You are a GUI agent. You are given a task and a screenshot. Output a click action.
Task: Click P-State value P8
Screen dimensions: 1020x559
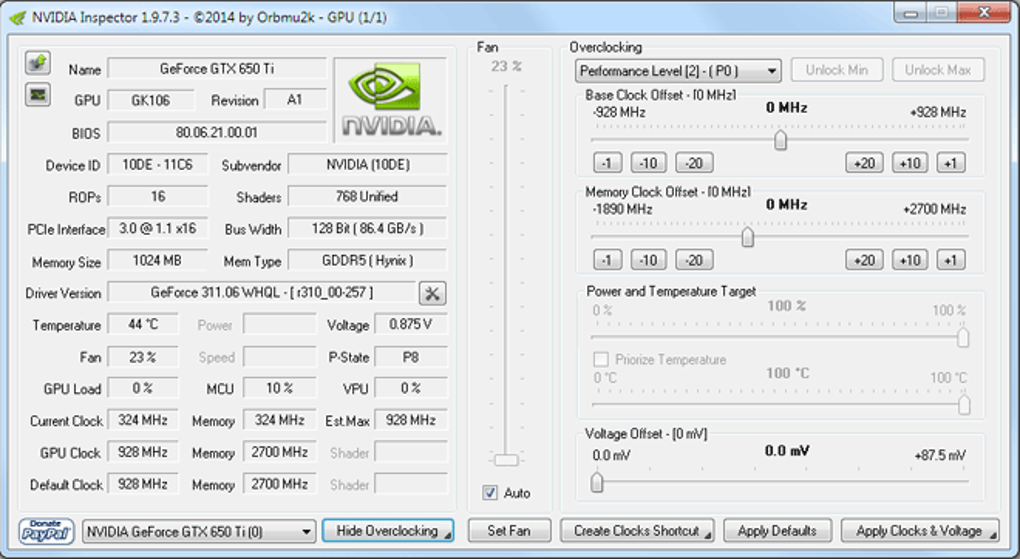coord(410,357)
